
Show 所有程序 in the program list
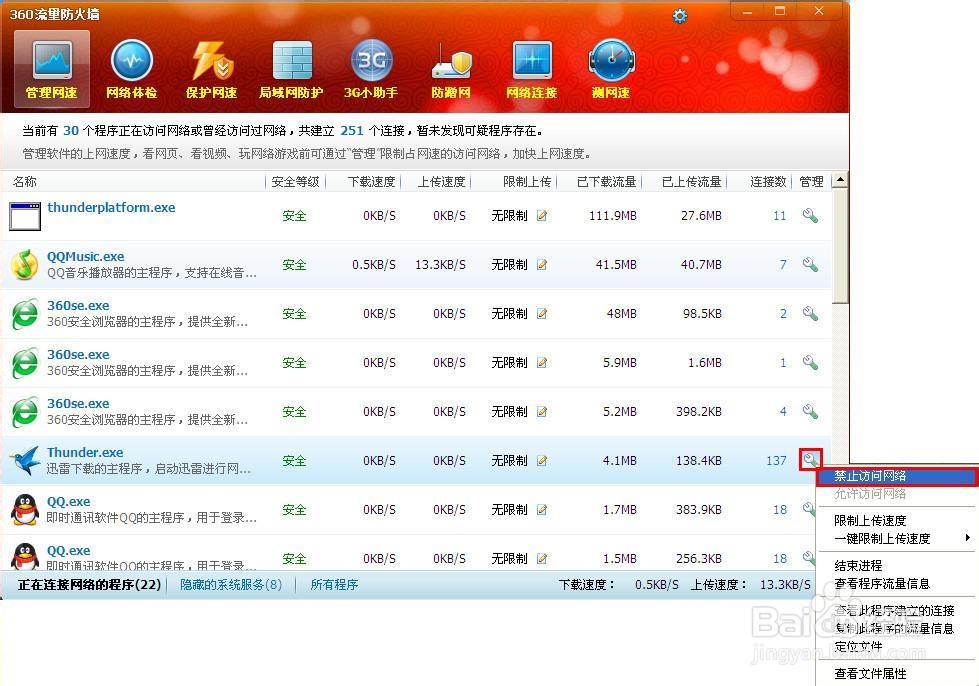point(334,584)
